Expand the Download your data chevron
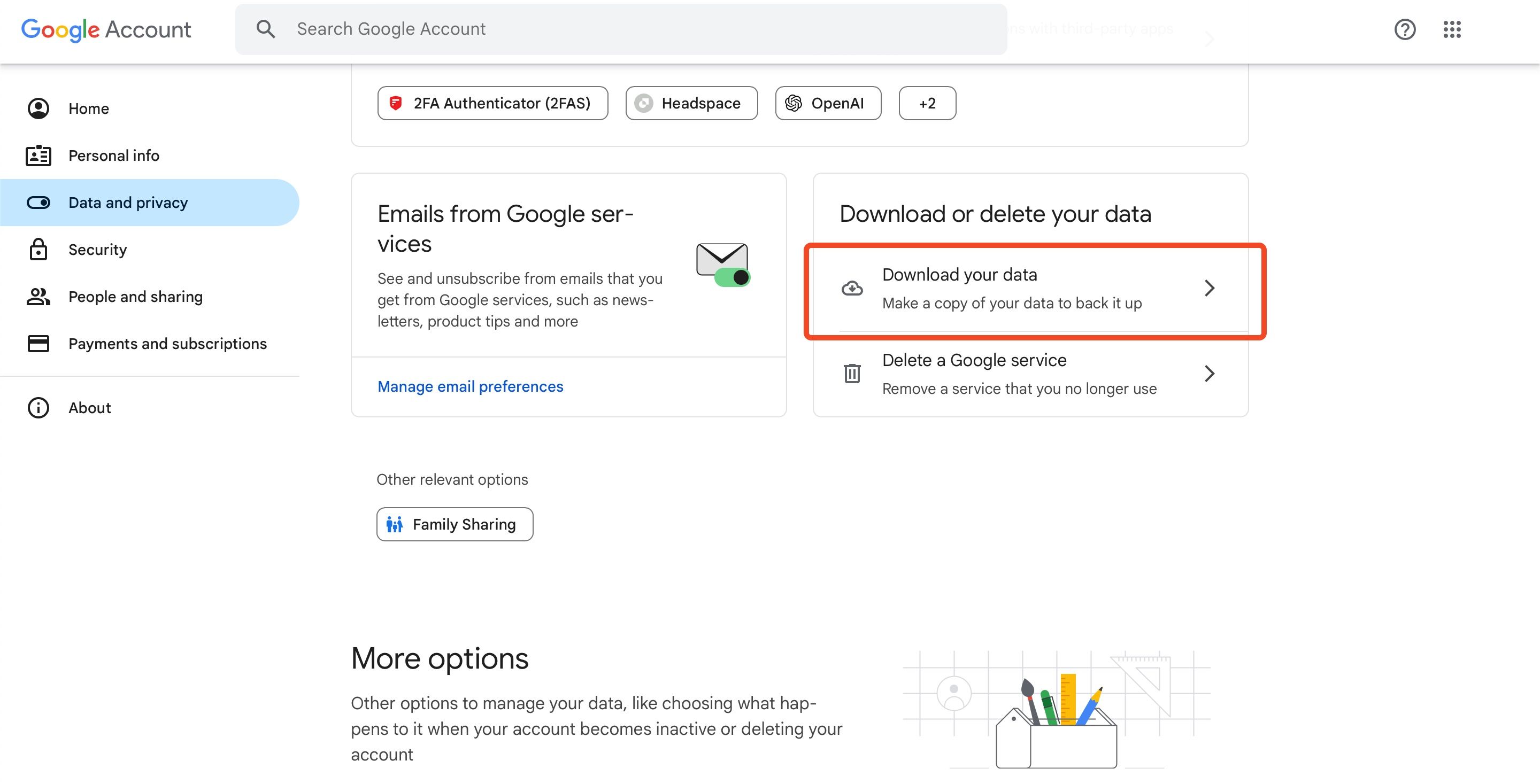The width and height of the screenshot is (1540, 784). (x=1210, y=288)
